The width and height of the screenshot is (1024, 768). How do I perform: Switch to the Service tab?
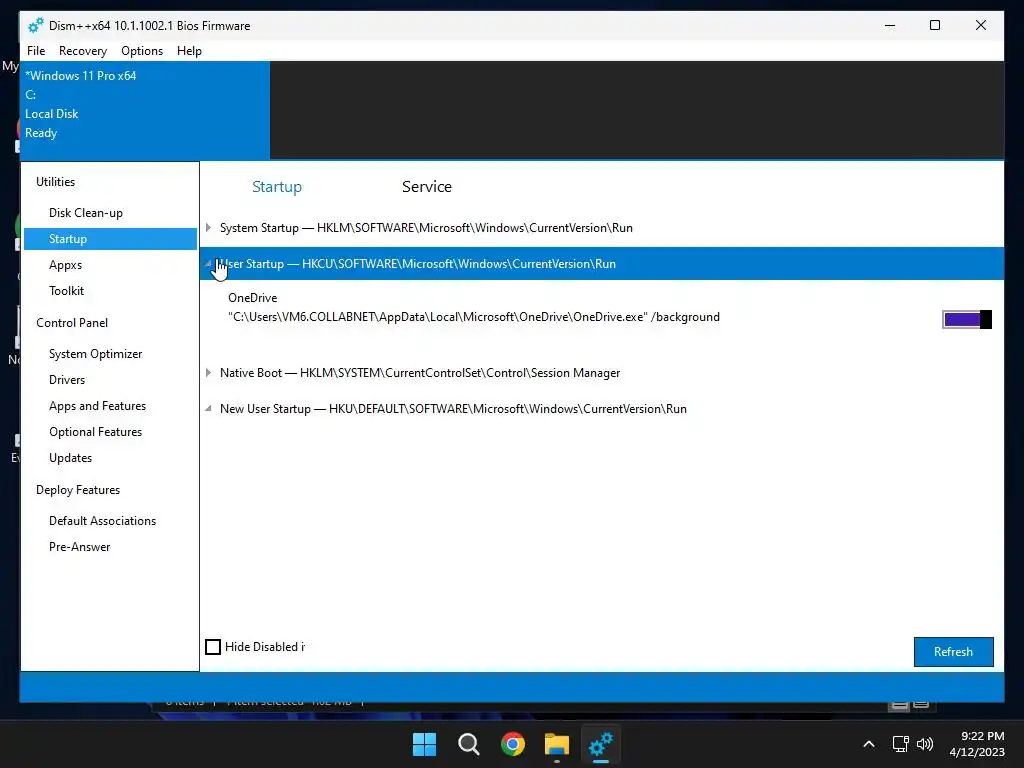(426, 187)
